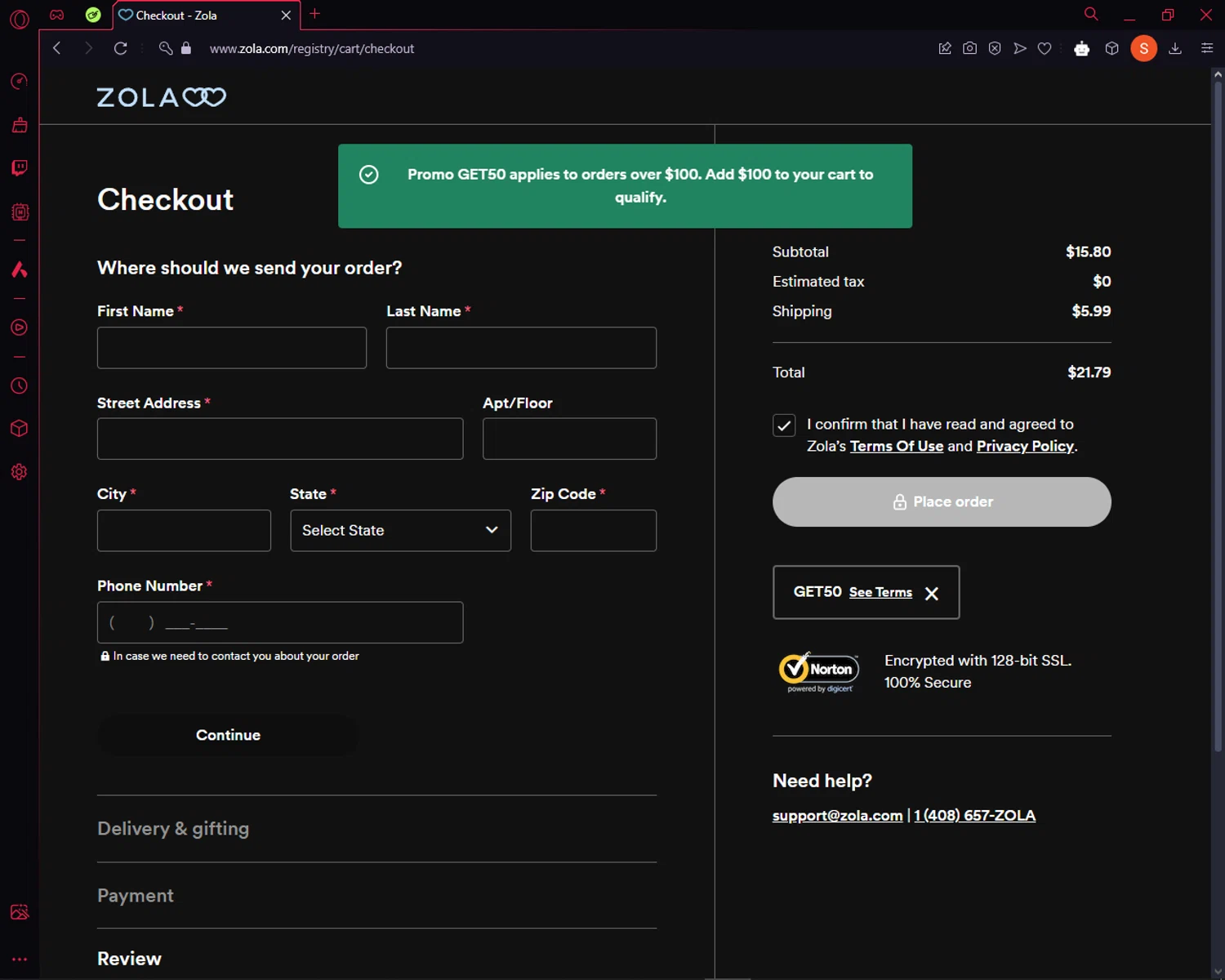The height and width of the screenshot is (980, 1225).
Task: Toggle Terms of Use confirmation checkbox
Action: [784, 425]
